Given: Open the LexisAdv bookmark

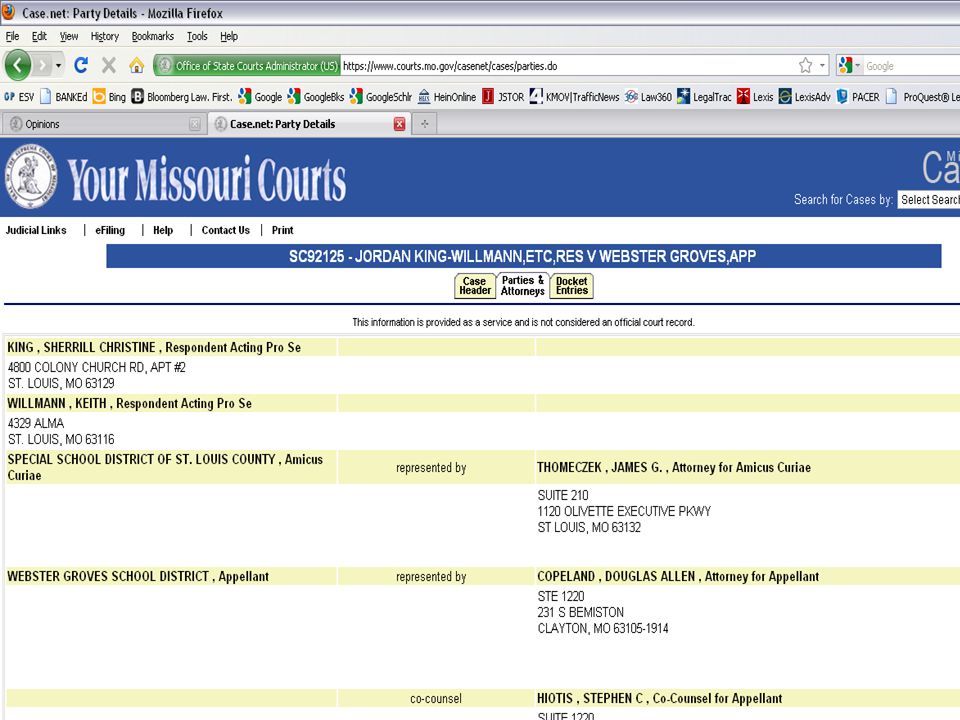Looking at the screenshot, I should [x=804, y=97].
